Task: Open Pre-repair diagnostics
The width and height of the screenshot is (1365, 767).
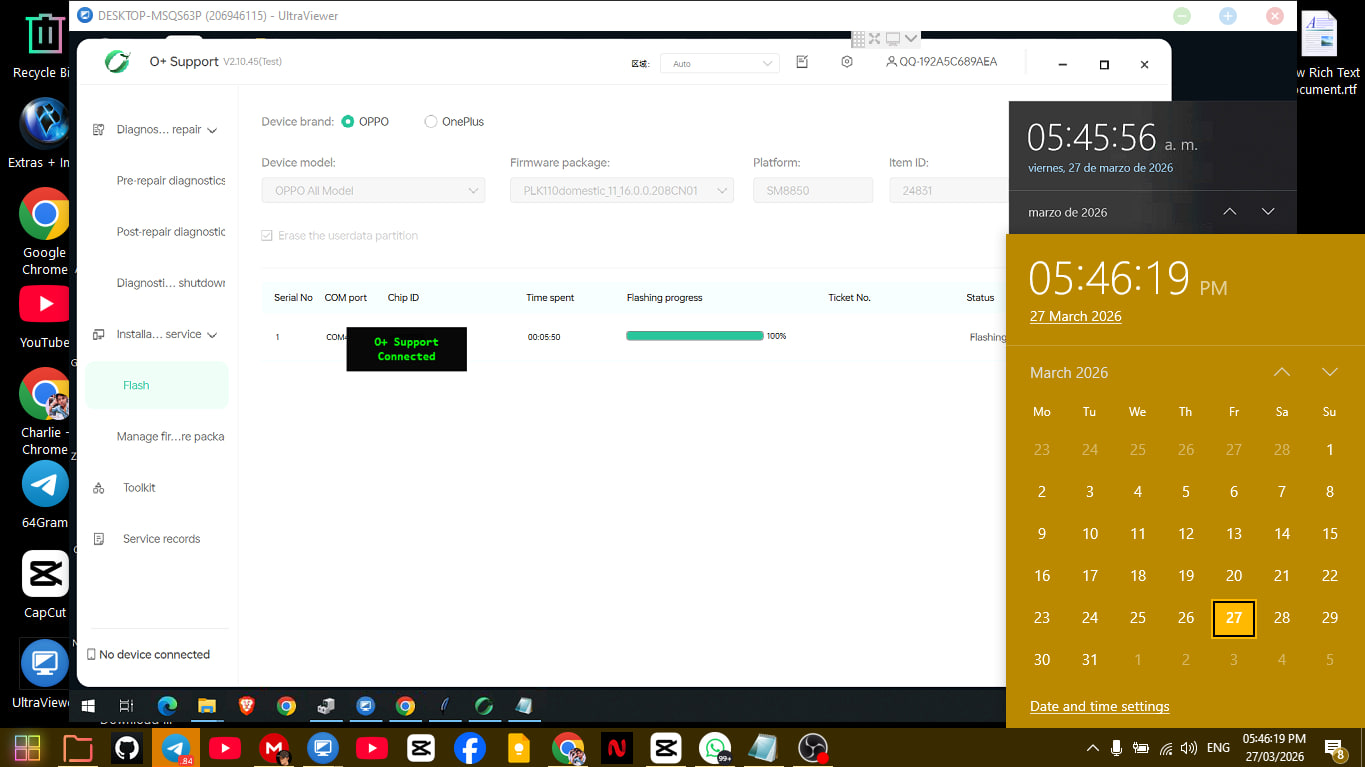Action: (x=171, y=181)
